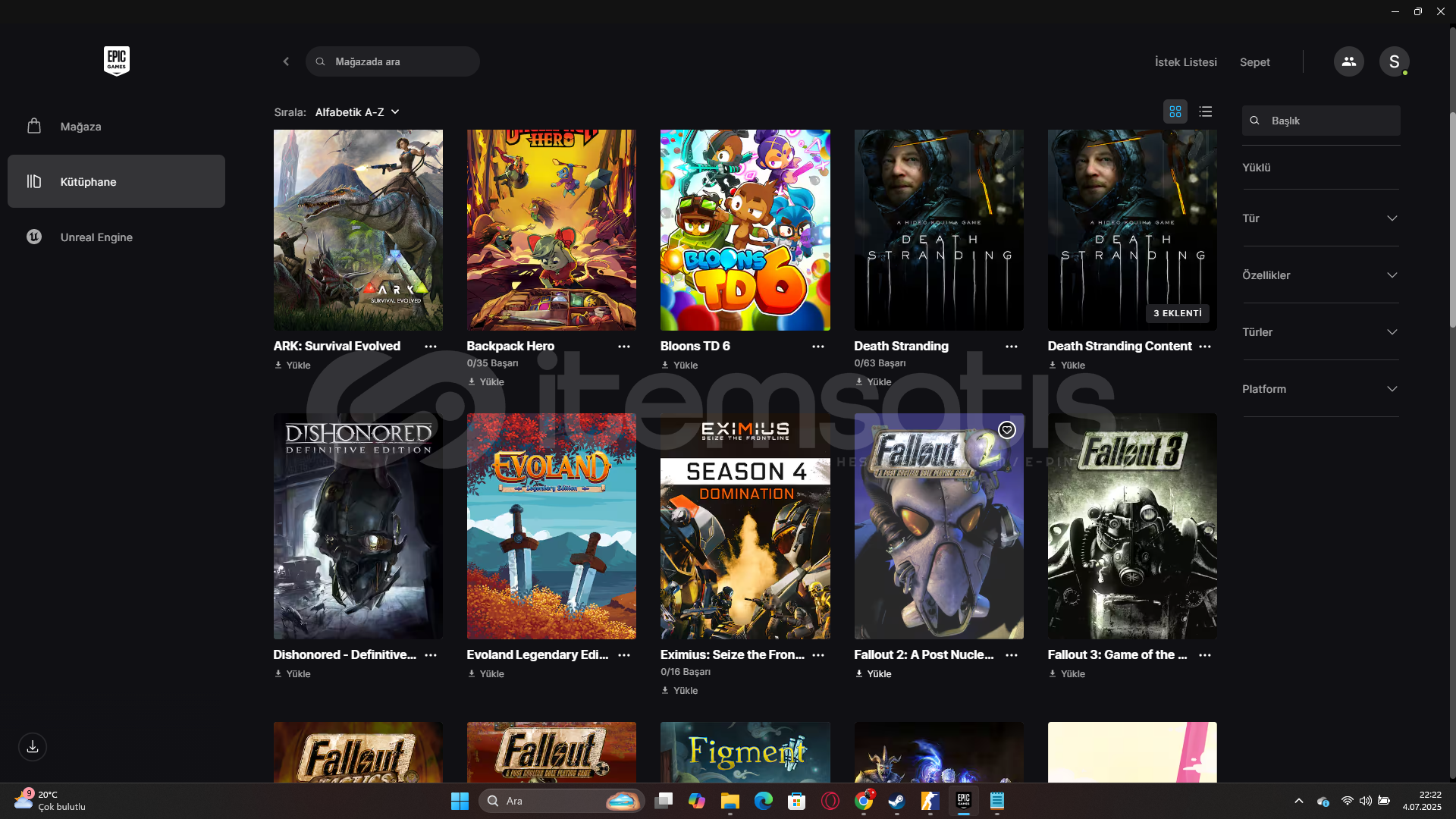Screen dimensions: 1456x819
Task: Expand the Platform filter
Action: (x=1320, y=389)
